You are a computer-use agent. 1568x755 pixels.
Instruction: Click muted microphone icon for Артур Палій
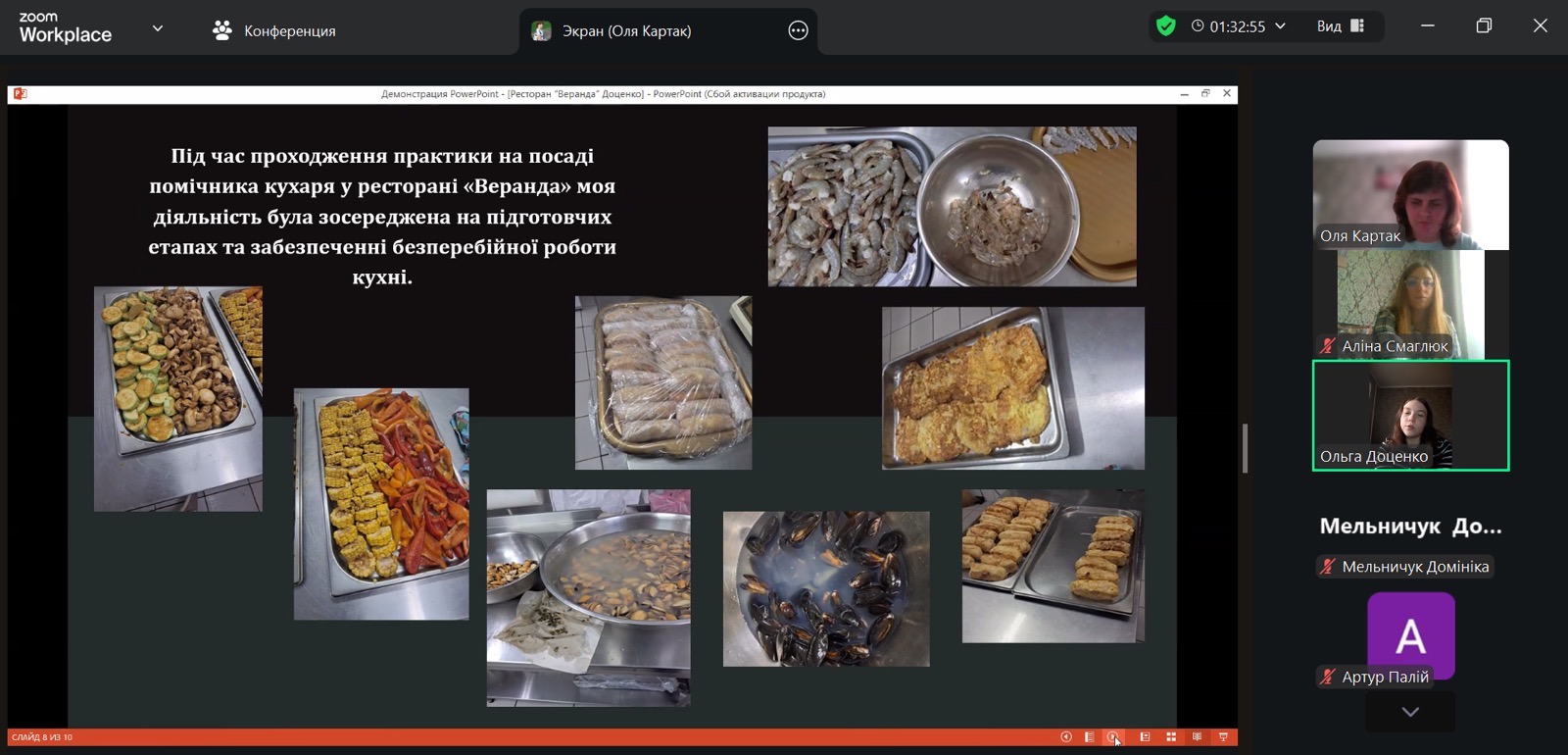[x=1328, y=677]
